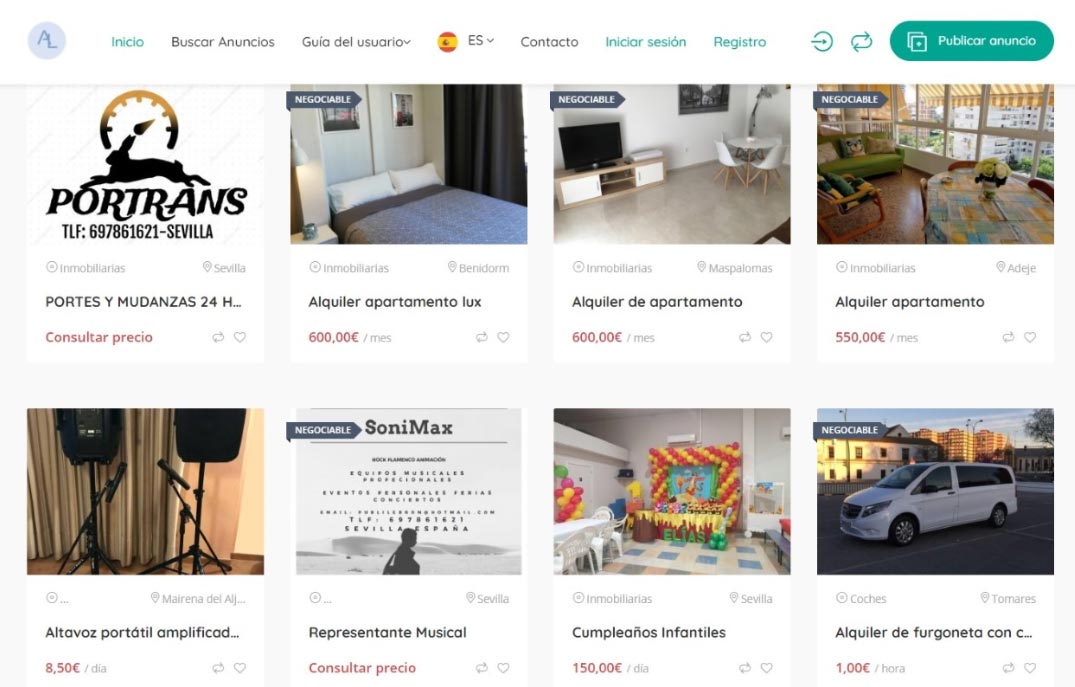The height and width of the screenshot is (687, 1075).
Task: Open the Buscar Anuncios menu item
Action: click(223, 42)
